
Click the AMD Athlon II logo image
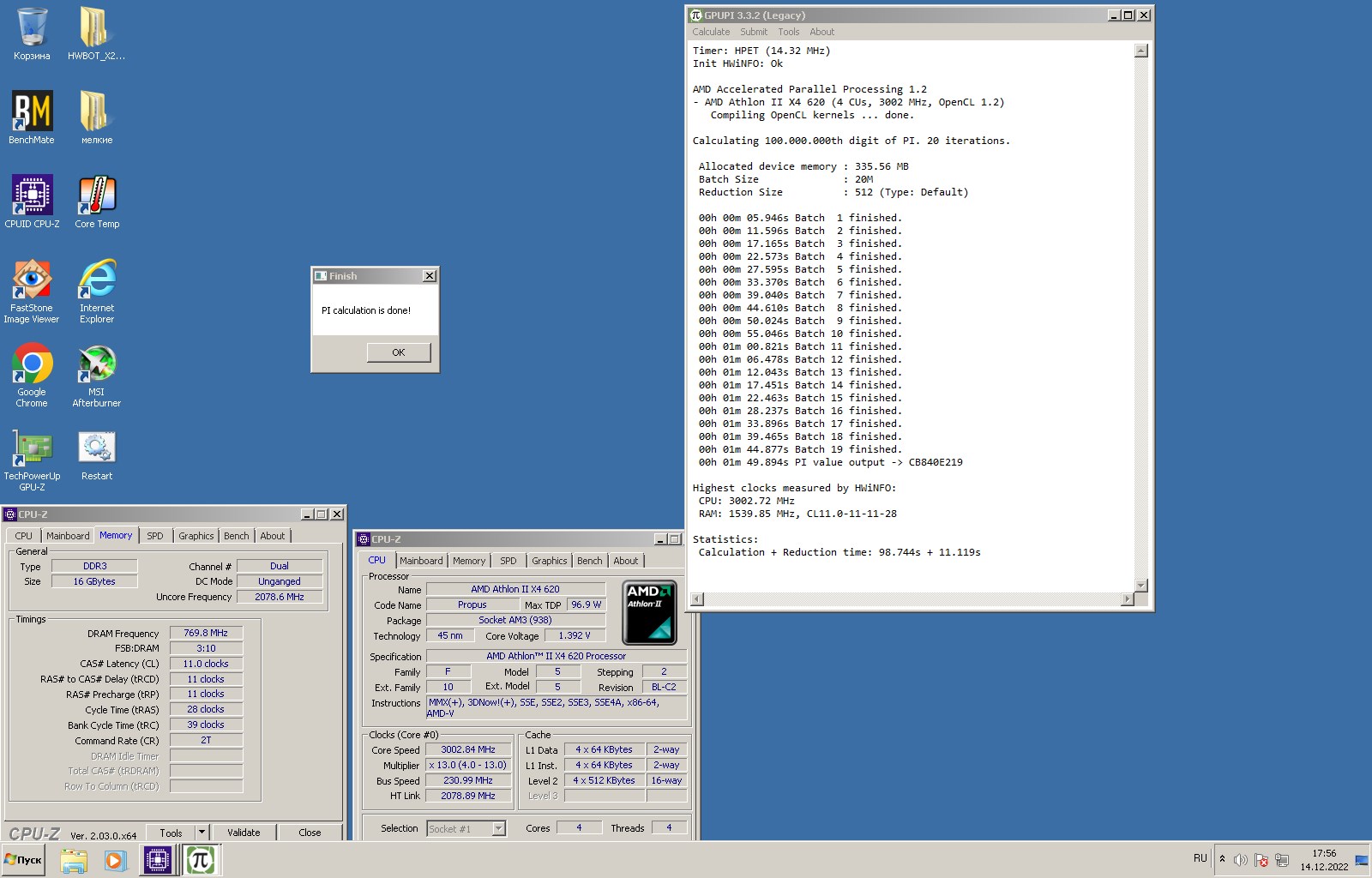650,612
